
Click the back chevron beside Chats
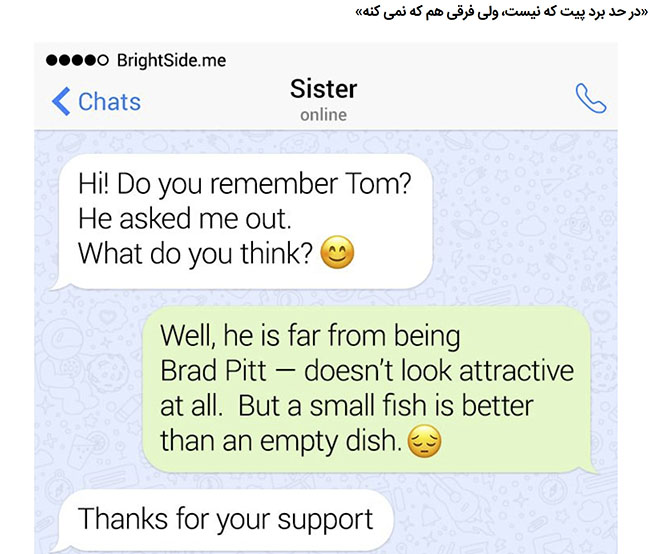click(x=61, y=101)
